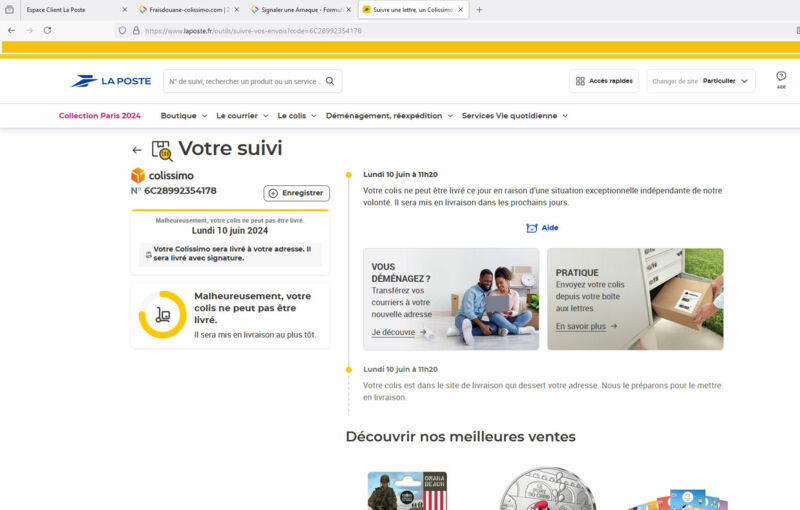Click the En savoir plus link
800x510 pixels.
(586, 326)
